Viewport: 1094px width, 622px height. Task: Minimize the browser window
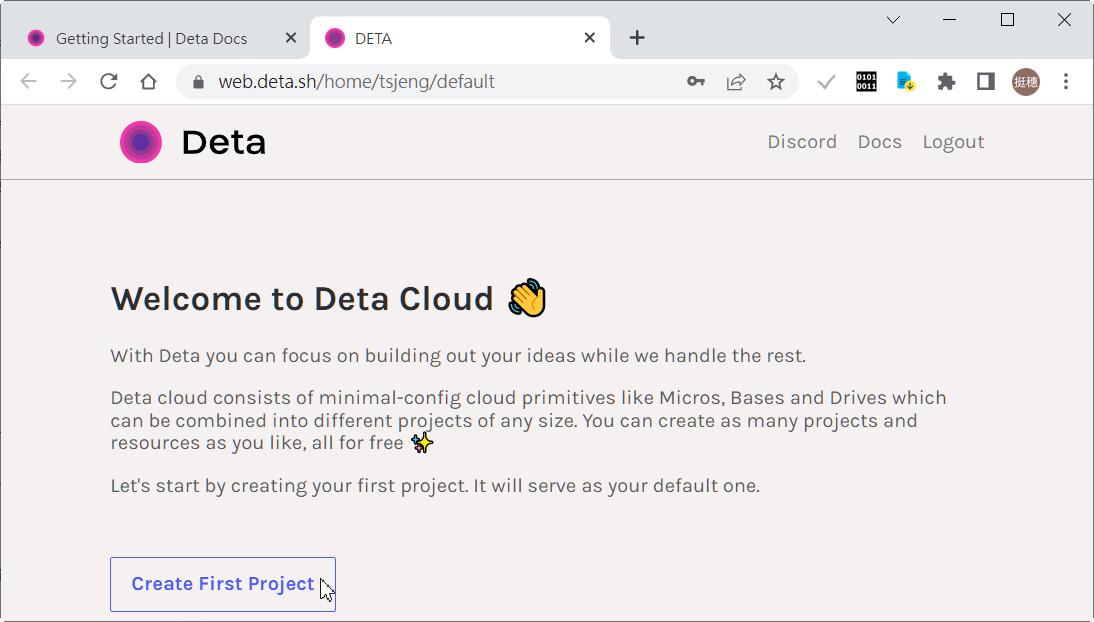(949, 20)
